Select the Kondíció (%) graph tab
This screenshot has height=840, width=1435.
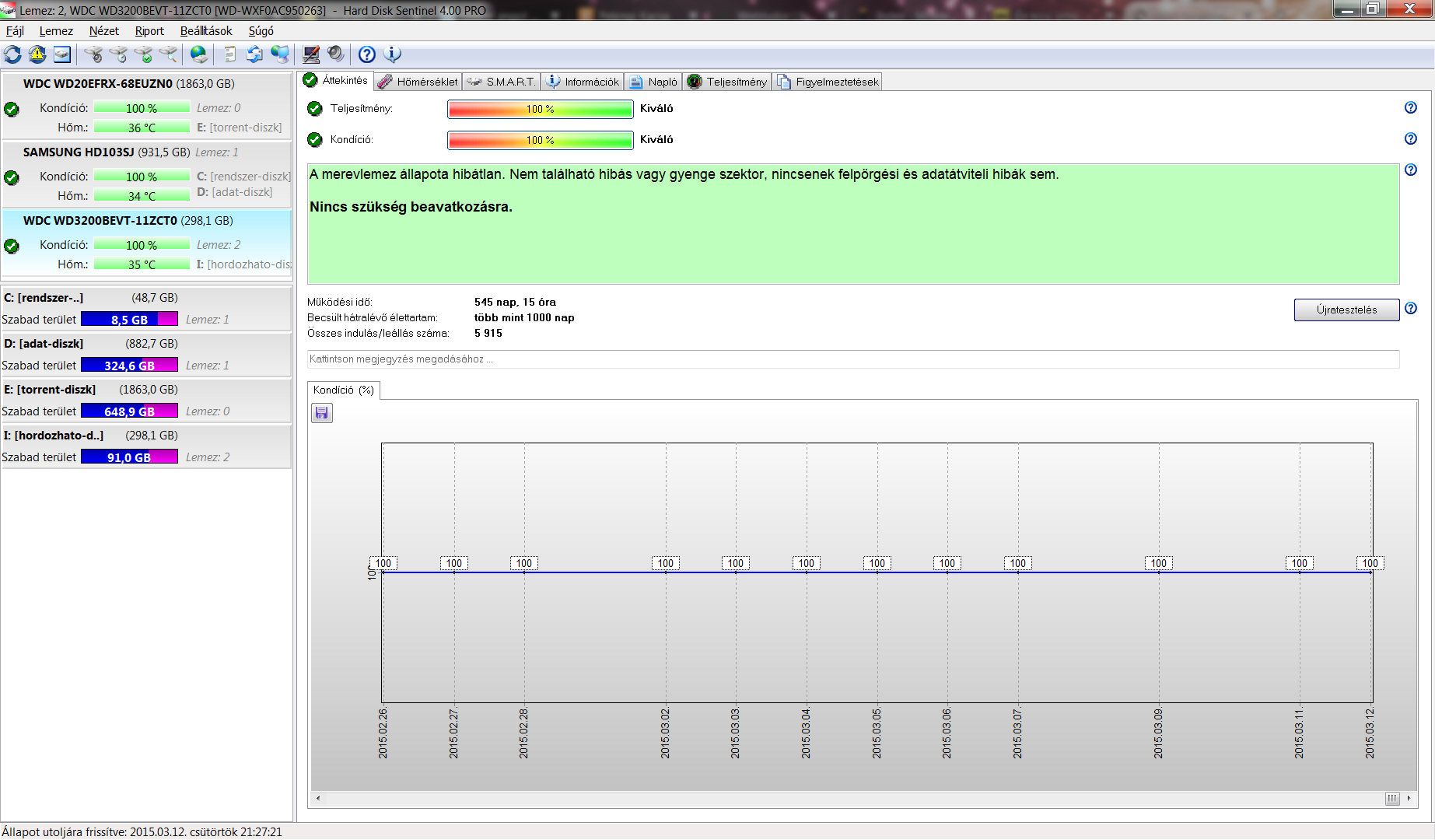[344, 390]
